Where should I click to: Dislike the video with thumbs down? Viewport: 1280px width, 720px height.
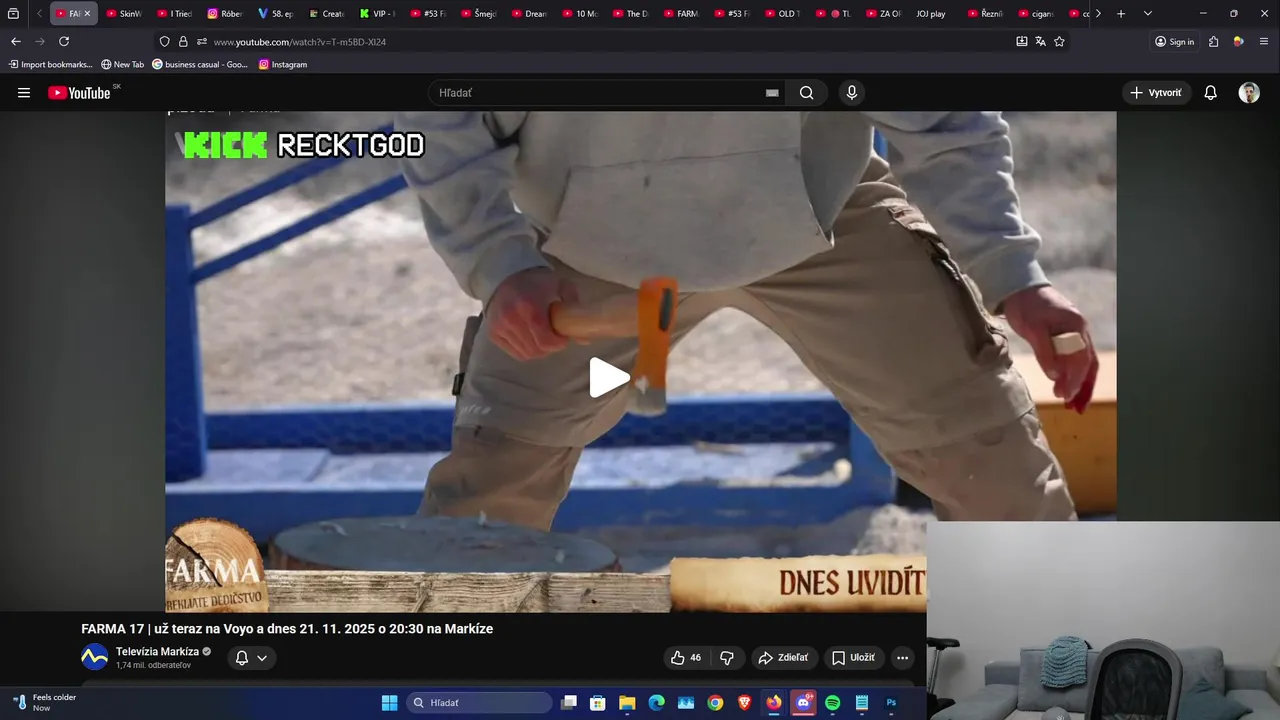pyautogui.click(x=727, y=658)
